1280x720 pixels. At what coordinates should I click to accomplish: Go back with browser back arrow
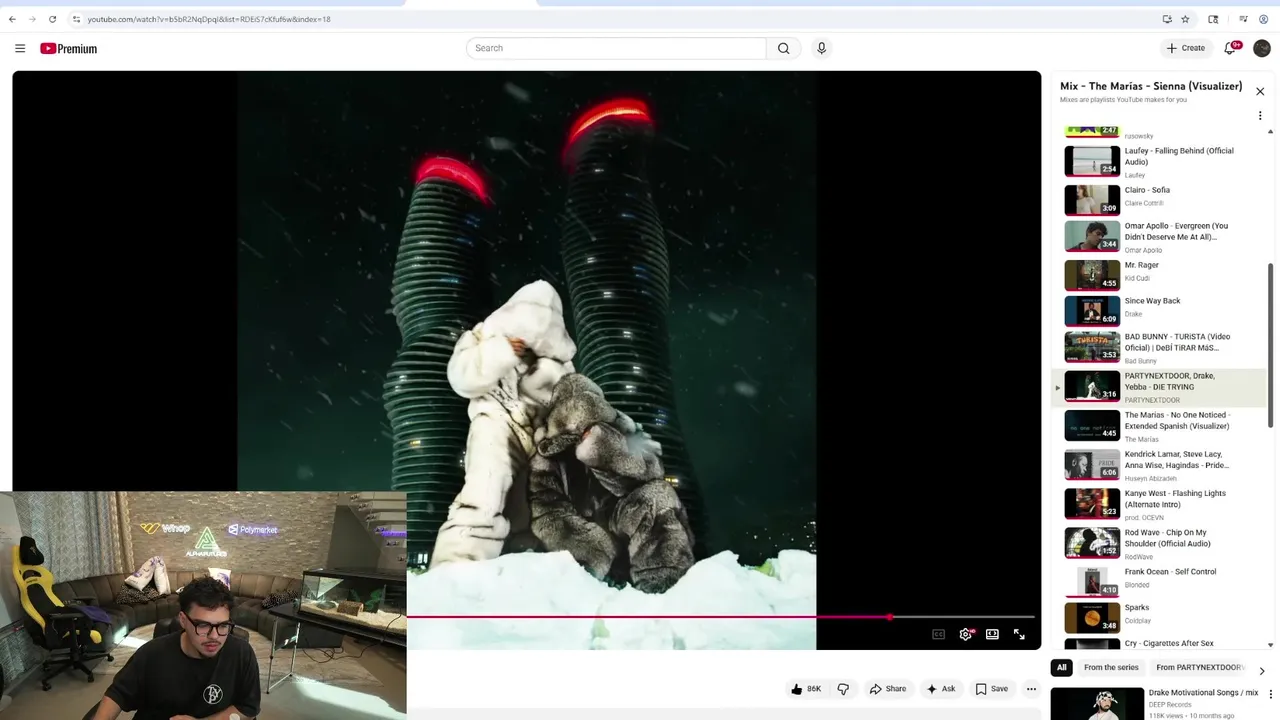[x=11, y=19]
